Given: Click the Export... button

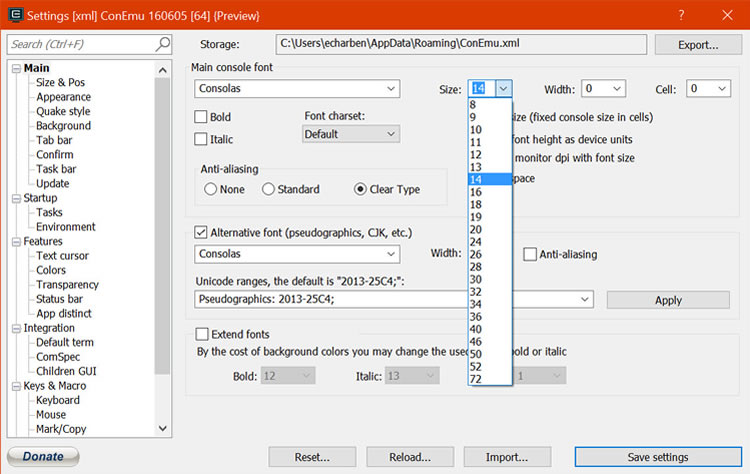Looking at the screenshot, I should 698,44.
